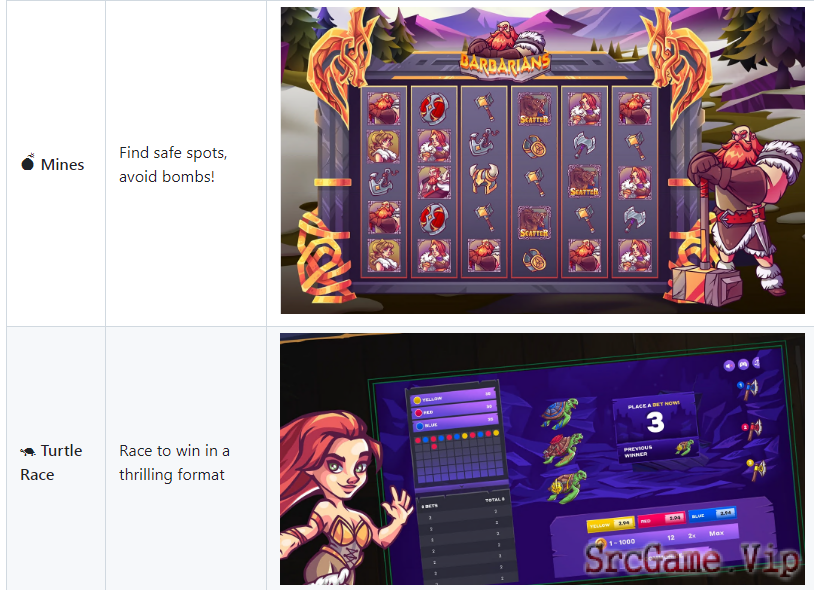Click the Mines game name text

click(62, 164)
